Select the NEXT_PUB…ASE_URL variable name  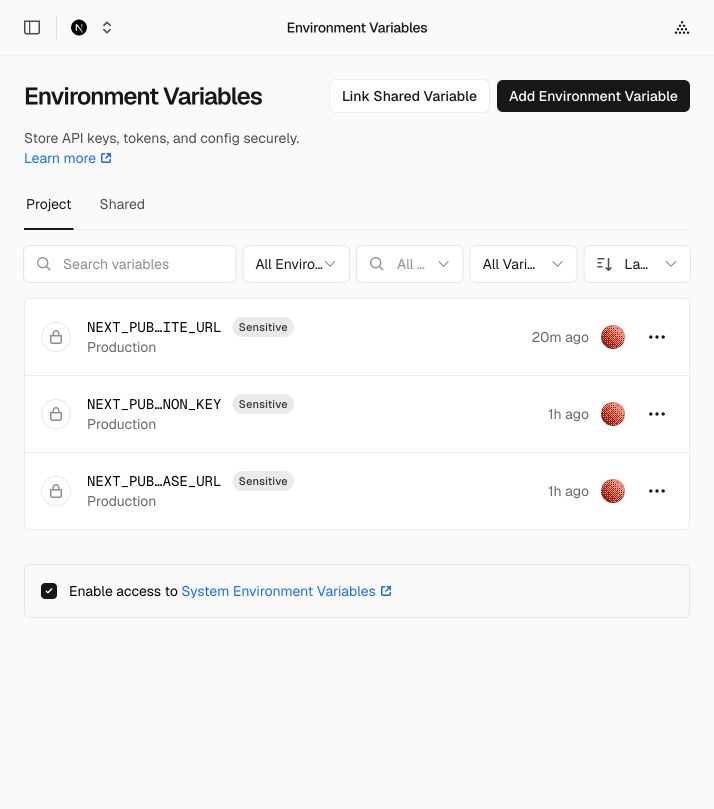[x=154, y=481]
